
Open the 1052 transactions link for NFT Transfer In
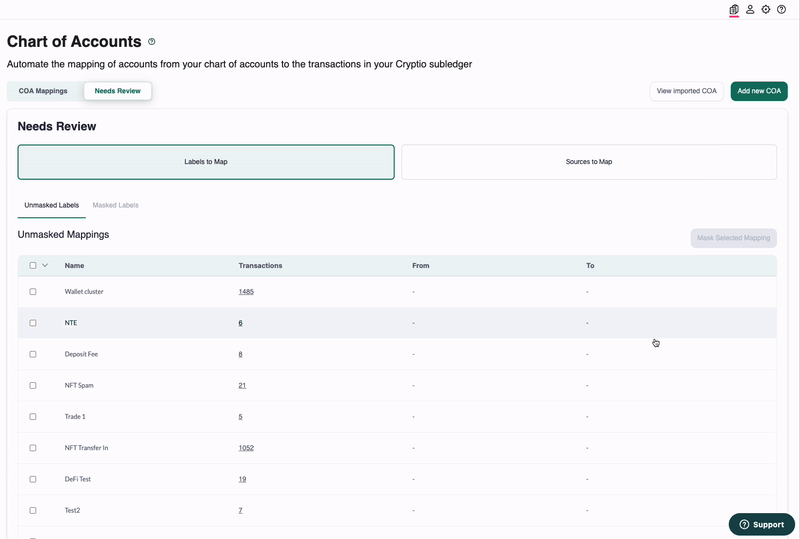coord(246,448)
